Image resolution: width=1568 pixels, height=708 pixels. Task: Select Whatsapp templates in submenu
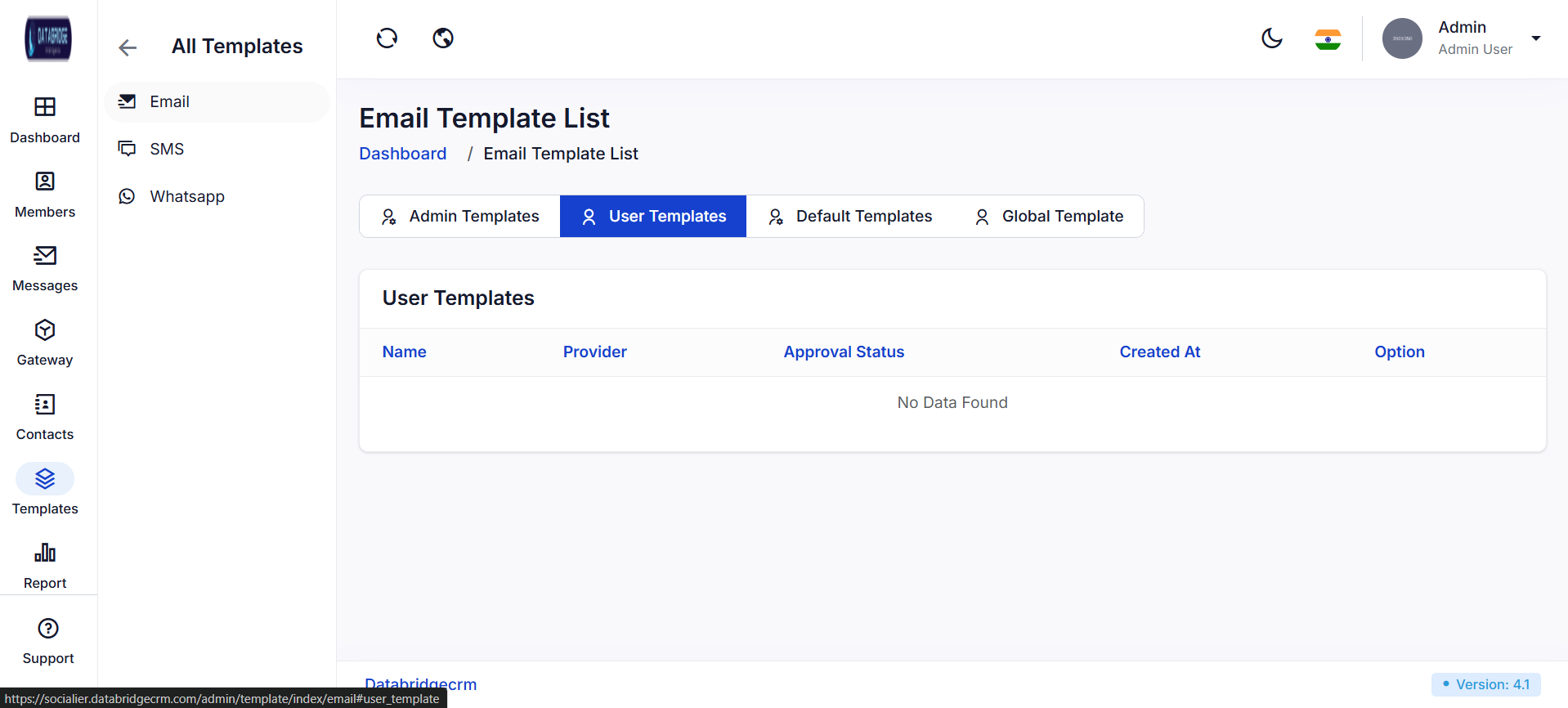point(186,196)
